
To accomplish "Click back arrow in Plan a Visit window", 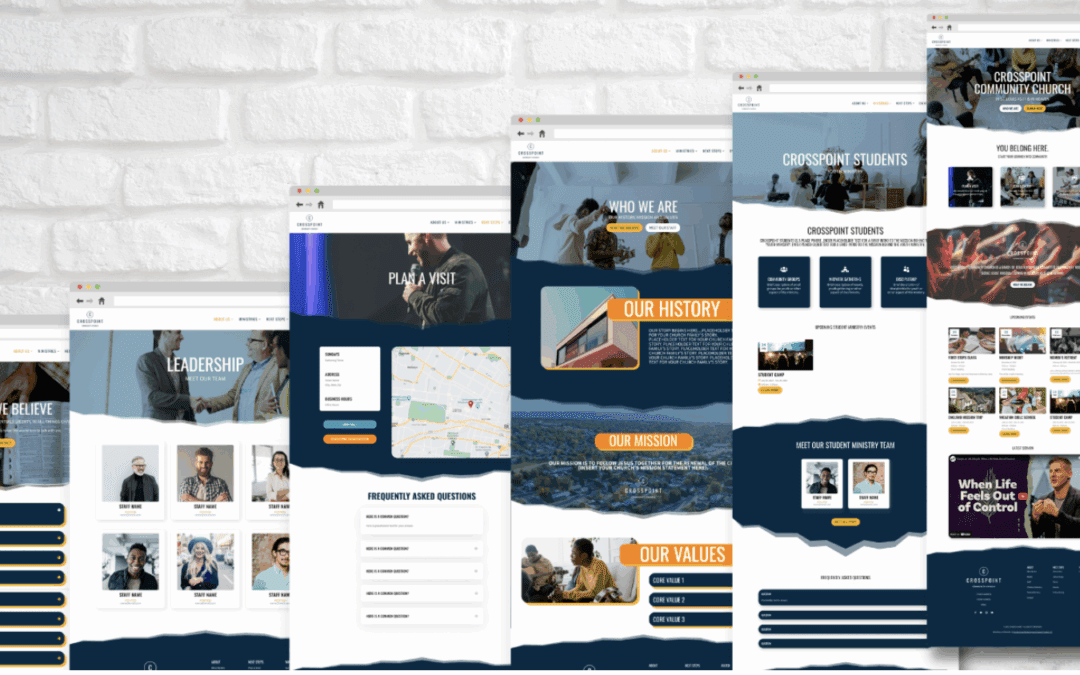I will [x=299, y=205].
